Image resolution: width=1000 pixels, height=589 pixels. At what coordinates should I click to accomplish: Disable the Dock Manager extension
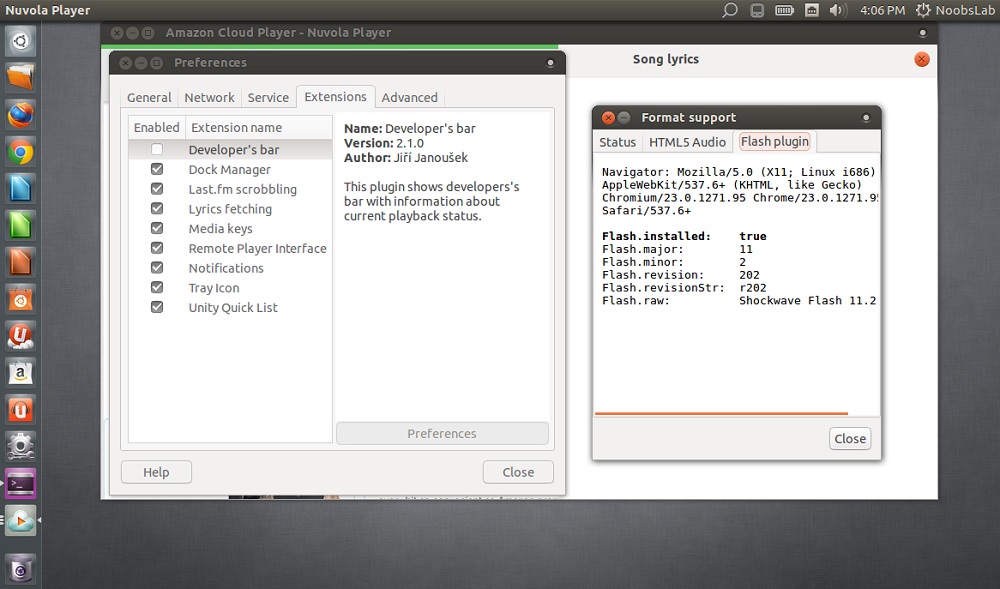click(x=157, y=169)
